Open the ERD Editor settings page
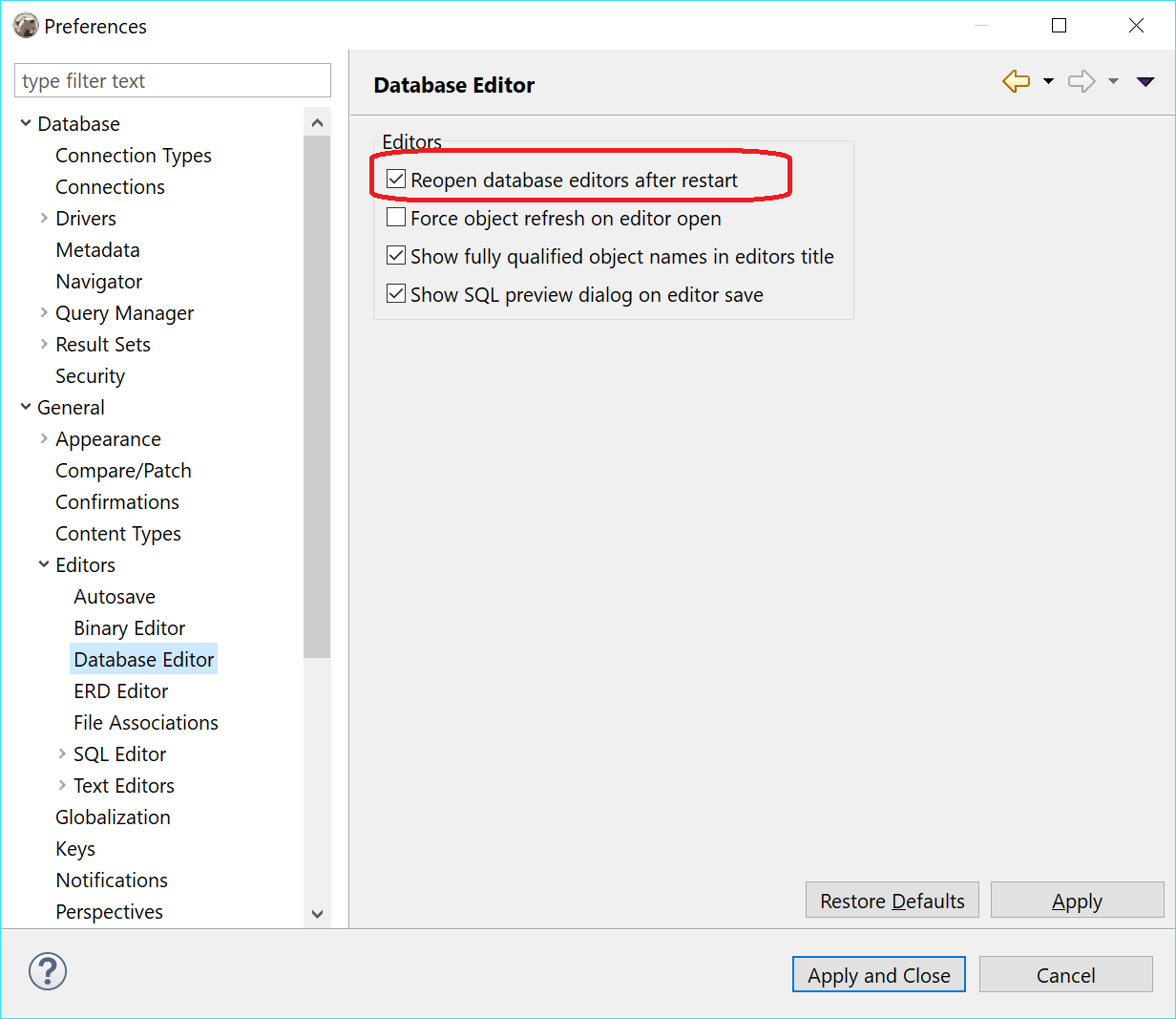Viewport: 1176px width, 1019px height. [120, 690]
